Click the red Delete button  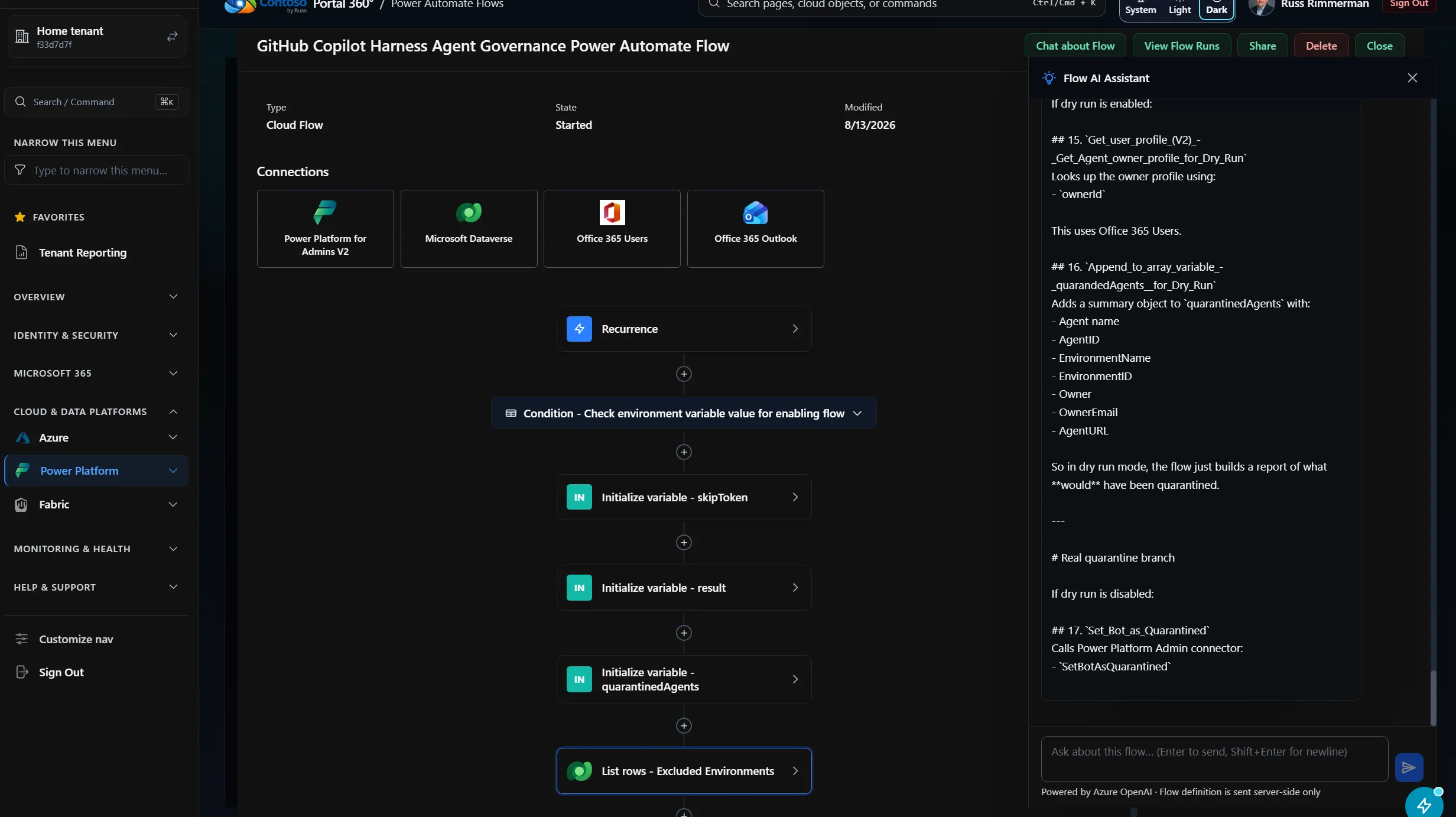pos(1321,46)
